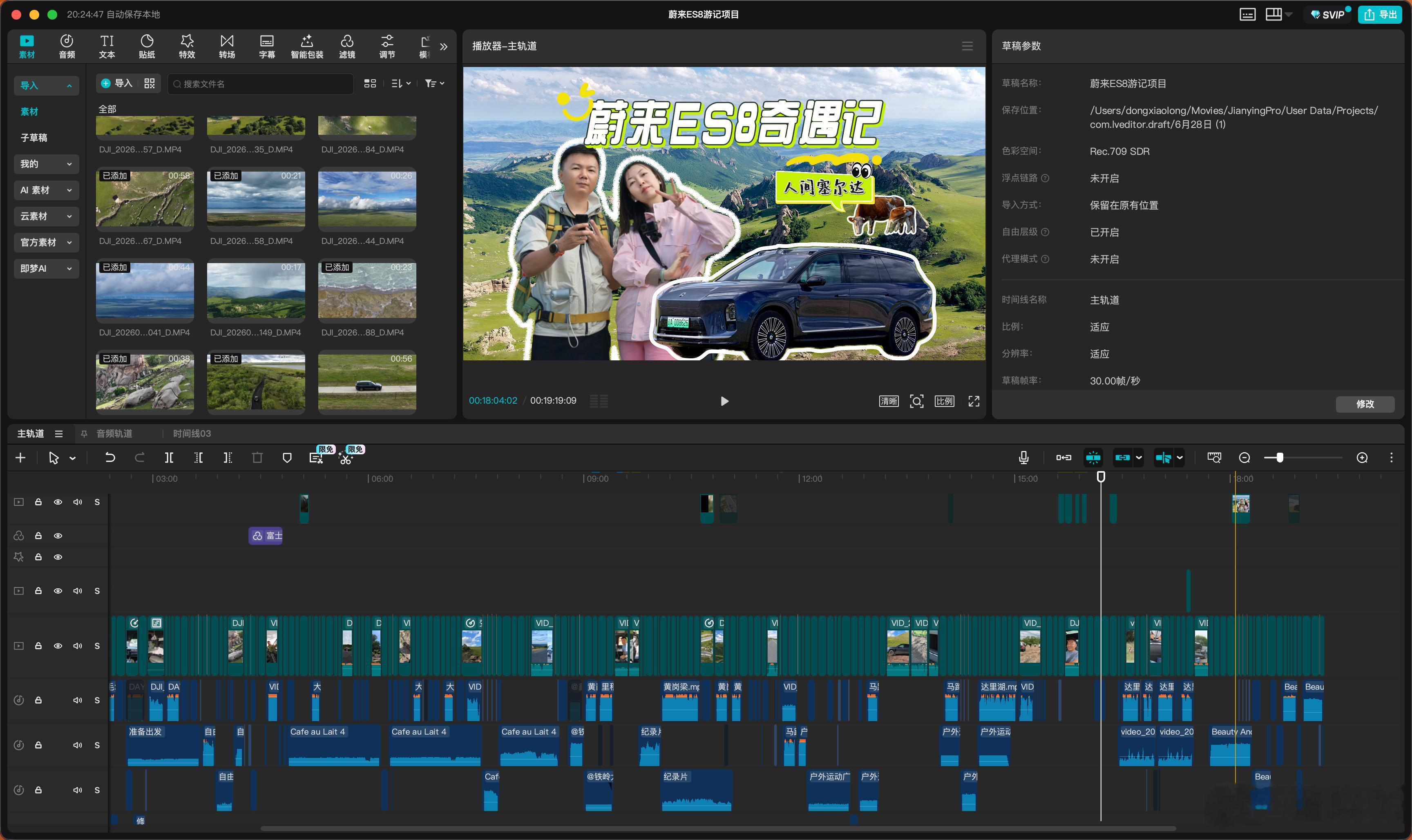Start voice recording with the microphone icon
Screen dimensions: 1412x840
click(x=1023, y=457)
